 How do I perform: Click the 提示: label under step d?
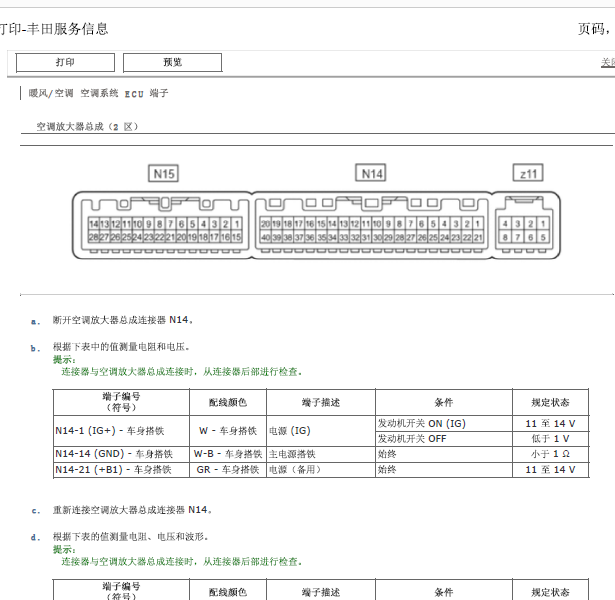pyautogui.click(x=64, y=549)
